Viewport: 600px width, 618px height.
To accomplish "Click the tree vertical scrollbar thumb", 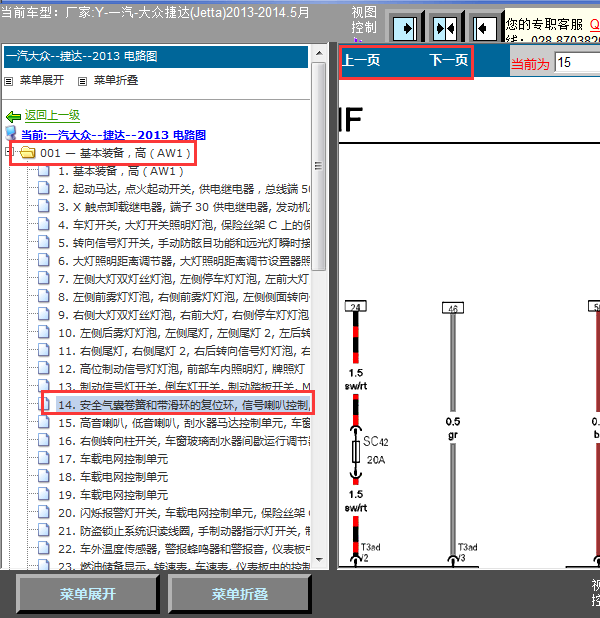I will [x=319, y=166].
